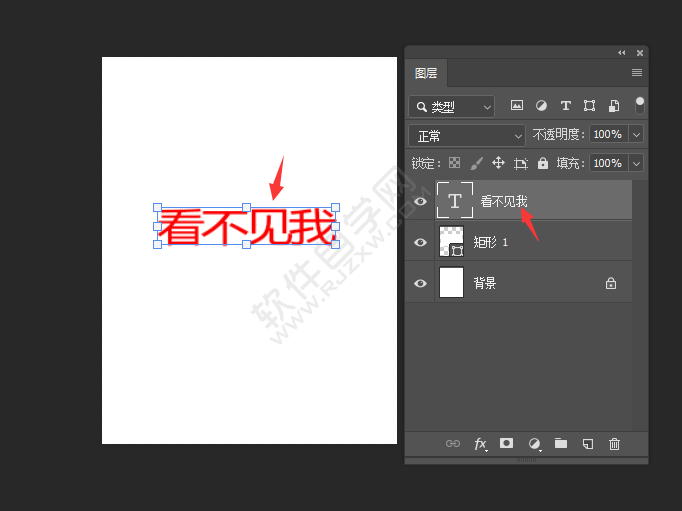
Task: Select the 矩形 1 layer name
Action: click(x=491, y=242)
